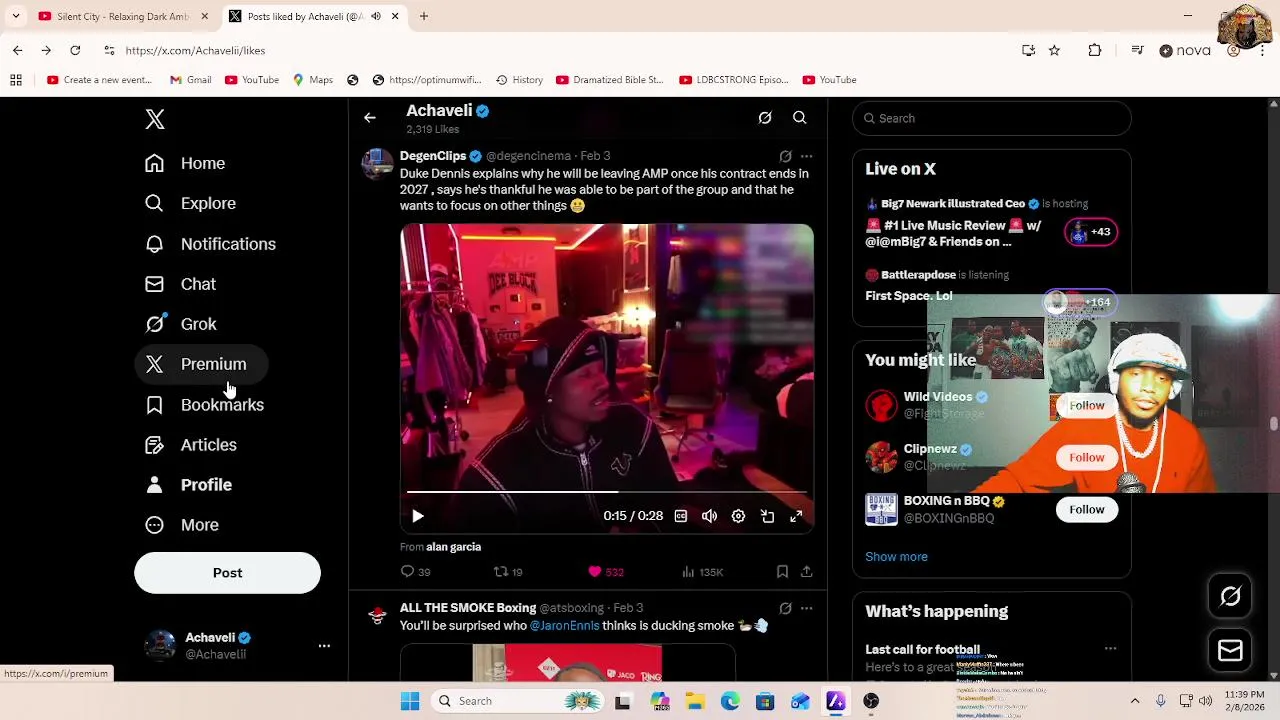Repost the DegenClips post
The height and width of the screenshot is (720, 1280).
508,572
